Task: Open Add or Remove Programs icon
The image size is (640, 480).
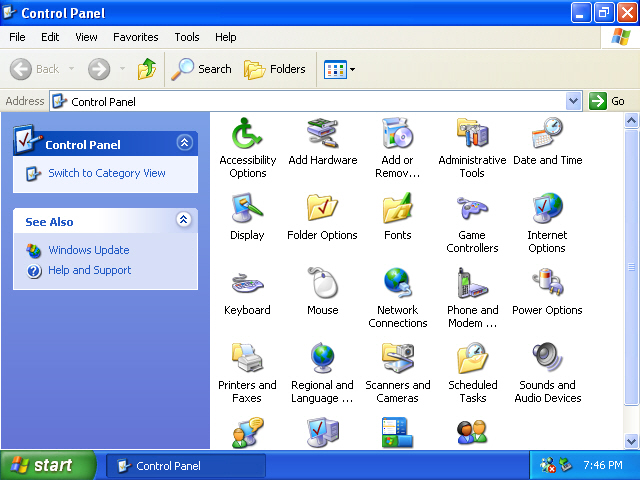Action: (x=398, y=133)
